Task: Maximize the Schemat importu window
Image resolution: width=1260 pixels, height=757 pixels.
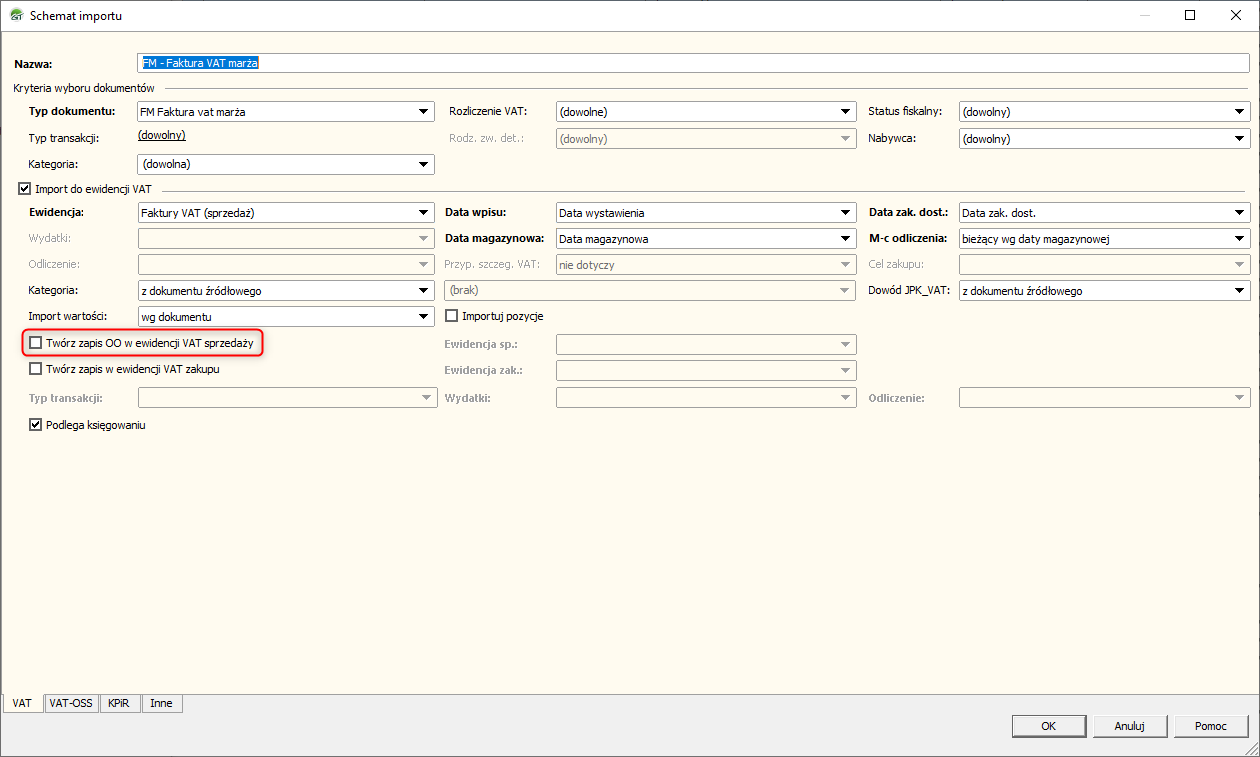Action: coord(1190,16)
